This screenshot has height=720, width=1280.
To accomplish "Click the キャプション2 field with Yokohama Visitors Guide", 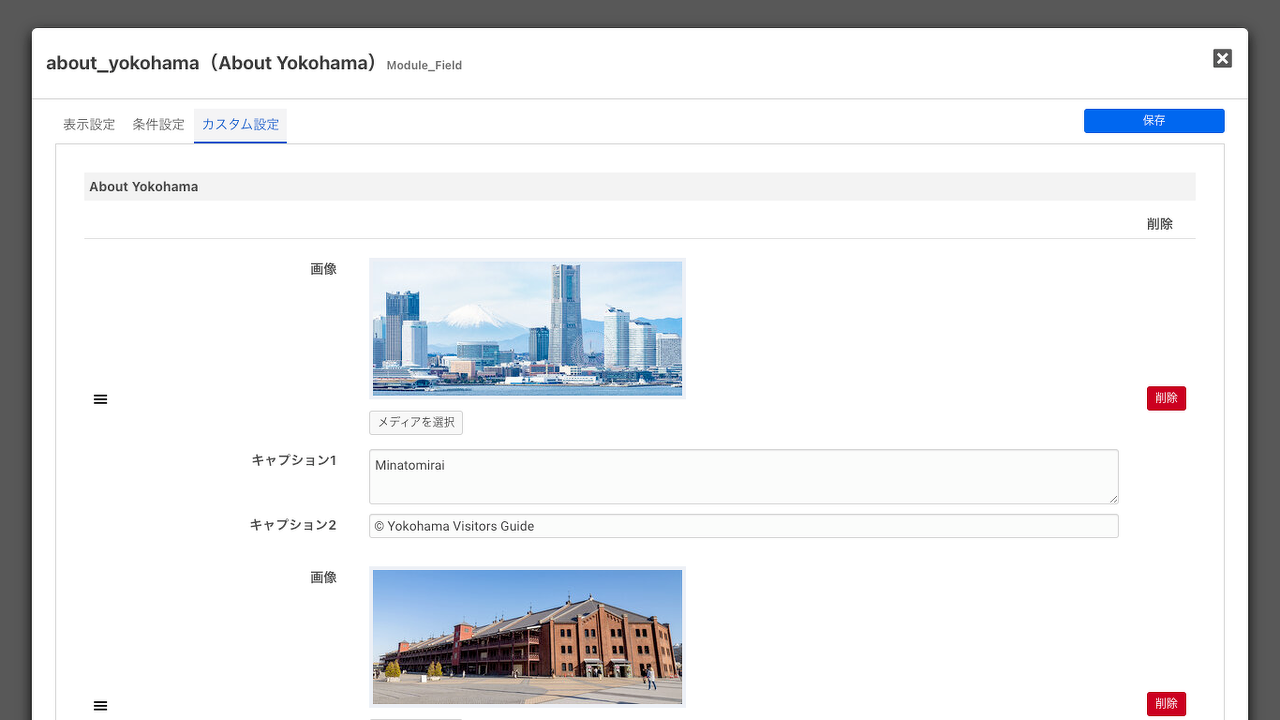I will [743, 526].
